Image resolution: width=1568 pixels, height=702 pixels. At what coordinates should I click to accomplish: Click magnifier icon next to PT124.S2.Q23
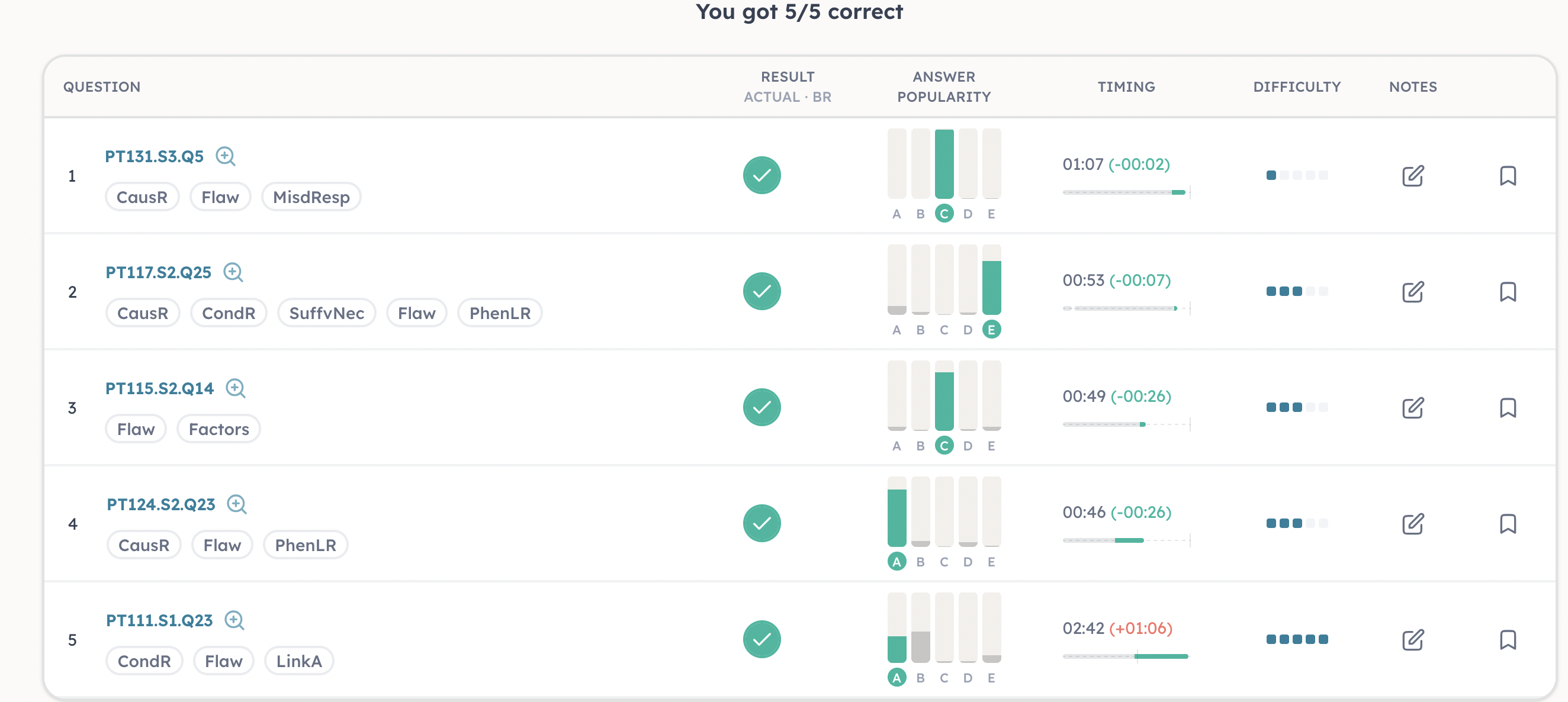pyautogui.click(x=237, y=504)
